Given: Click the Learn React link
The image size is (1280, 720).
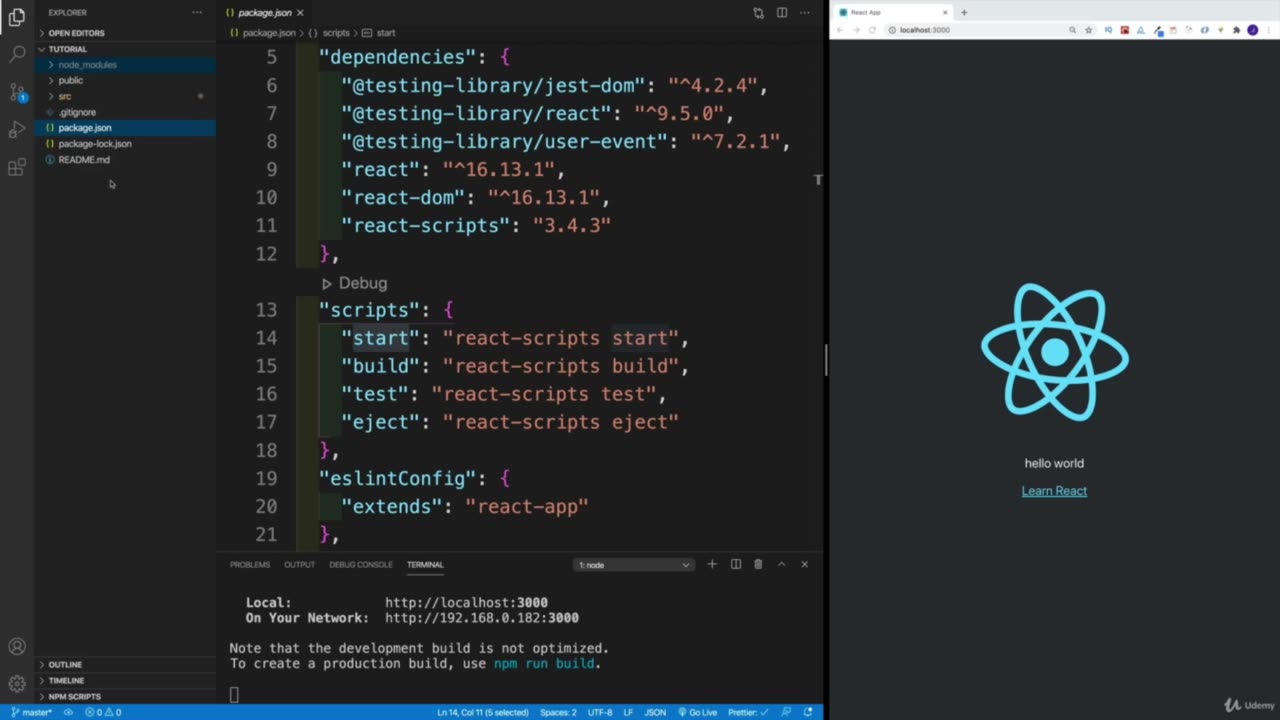Looking at the screenshot, I should 1054,491.
